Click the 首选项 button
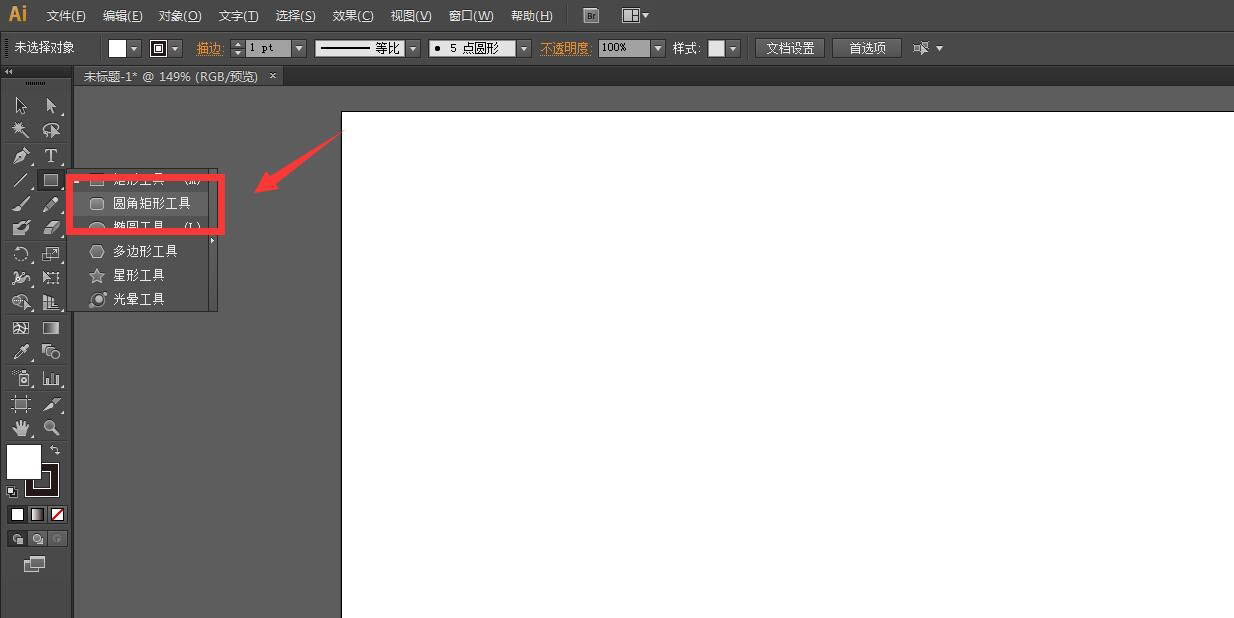The image size is (1234, 618). 866,47
